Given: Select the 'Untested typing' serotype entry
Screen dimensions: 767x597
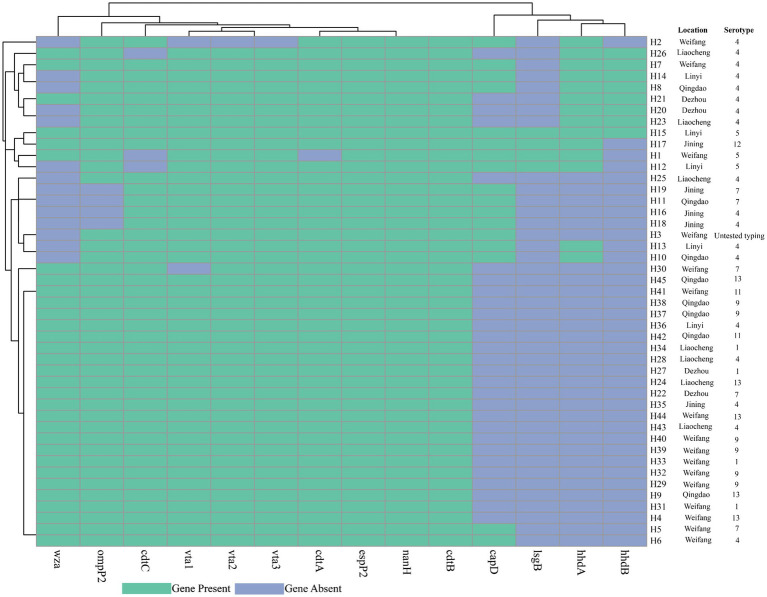Looking at the screenshot, I should (x=739, y=236).
